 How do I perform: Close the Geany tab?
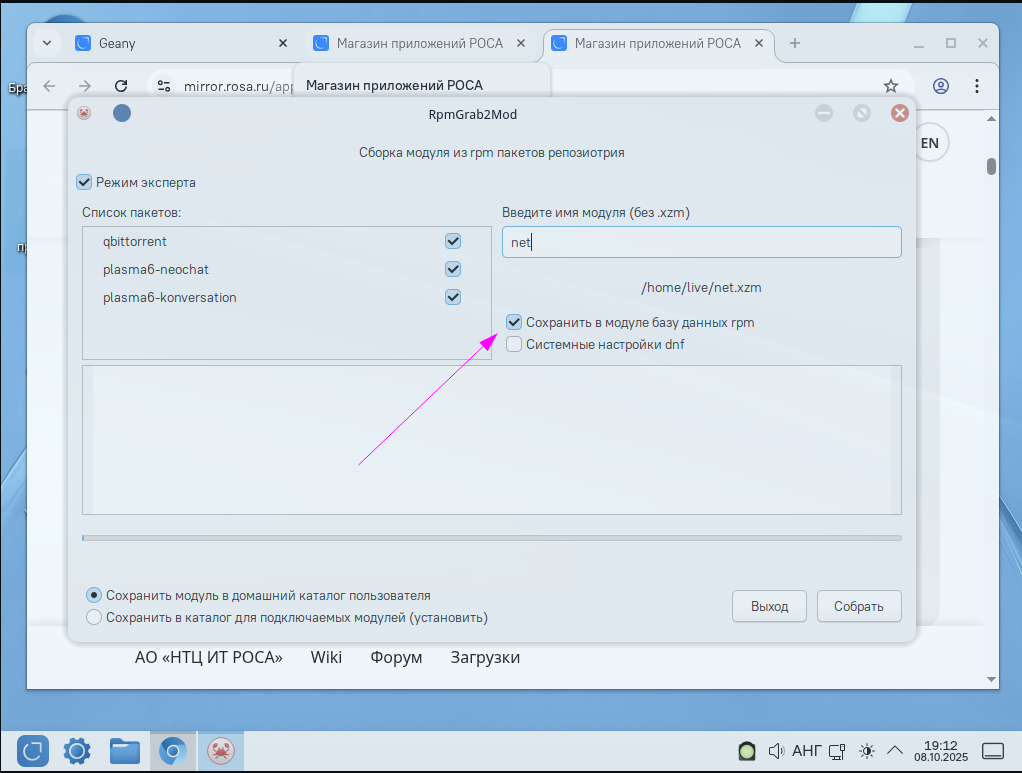point(283,44)
